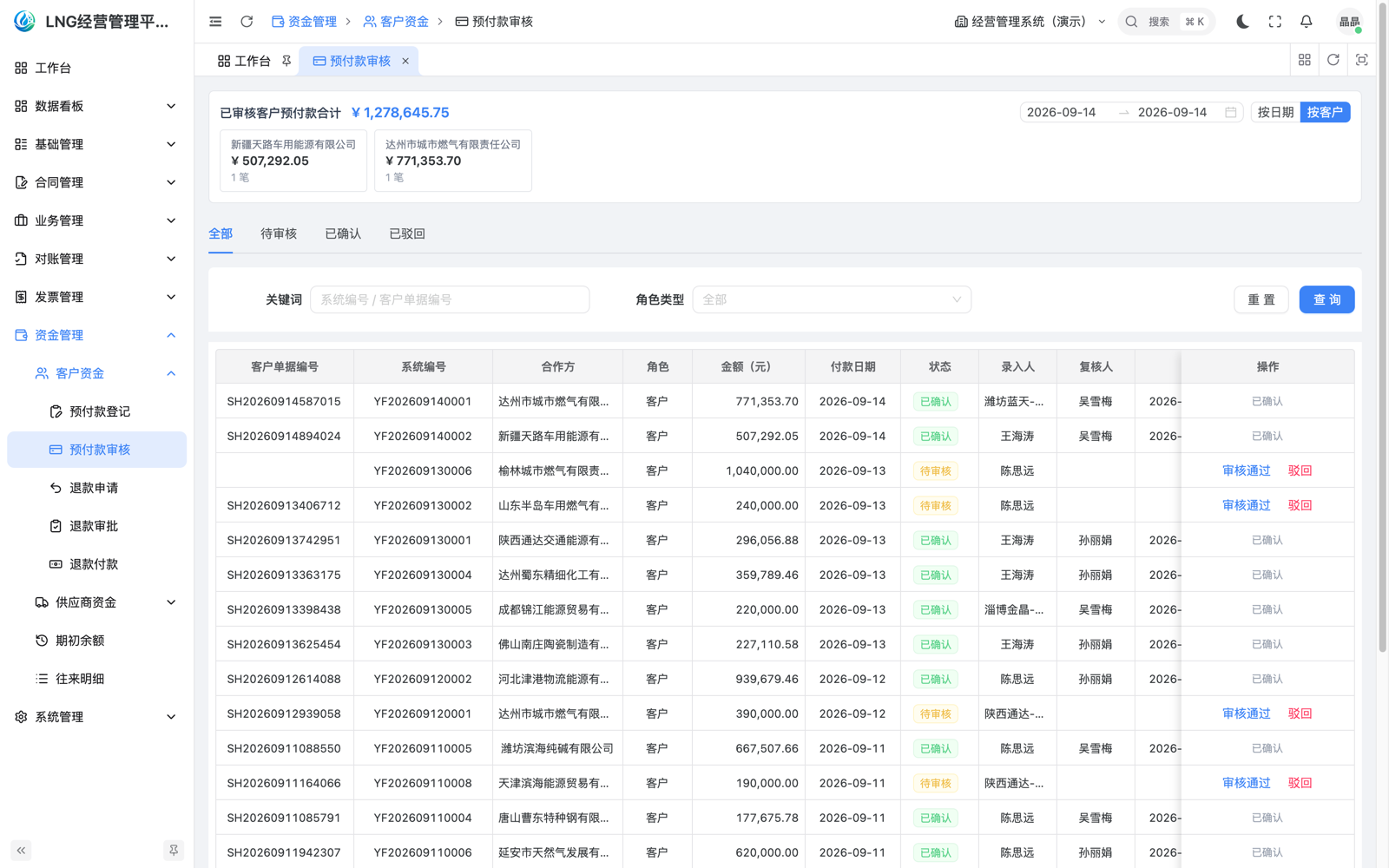
Task: Click the 查询 button
Action: [x=1326, y=299]
